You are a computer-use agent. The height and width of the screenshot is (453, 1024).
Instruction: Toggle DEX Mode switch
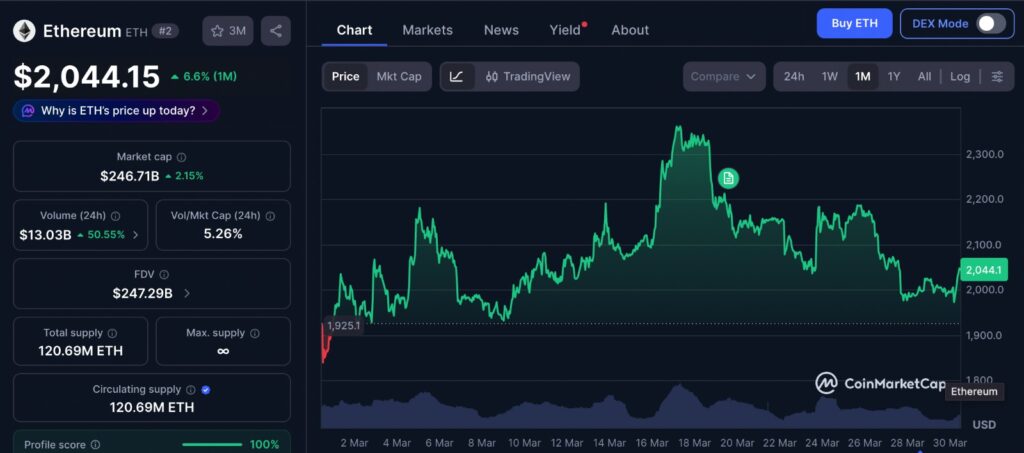991,23
